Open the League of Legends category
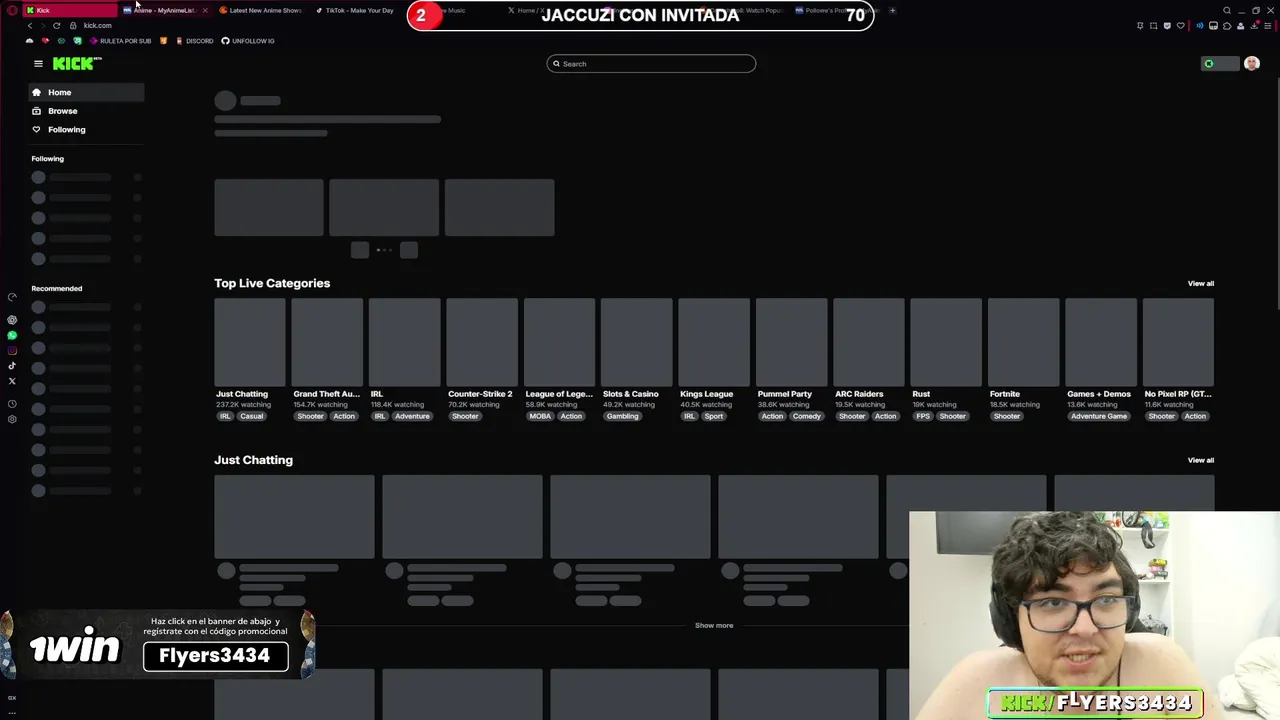 [x=559, y=342]
